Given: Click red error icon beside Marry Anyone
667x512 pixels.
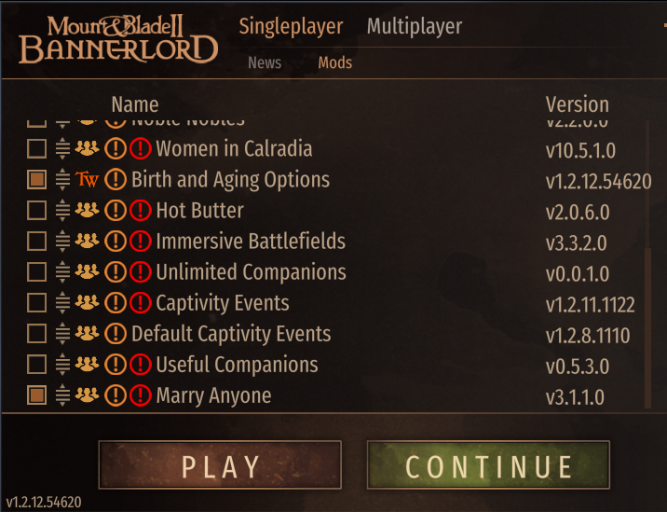Looking at the screenshot, I should [140, 395].
